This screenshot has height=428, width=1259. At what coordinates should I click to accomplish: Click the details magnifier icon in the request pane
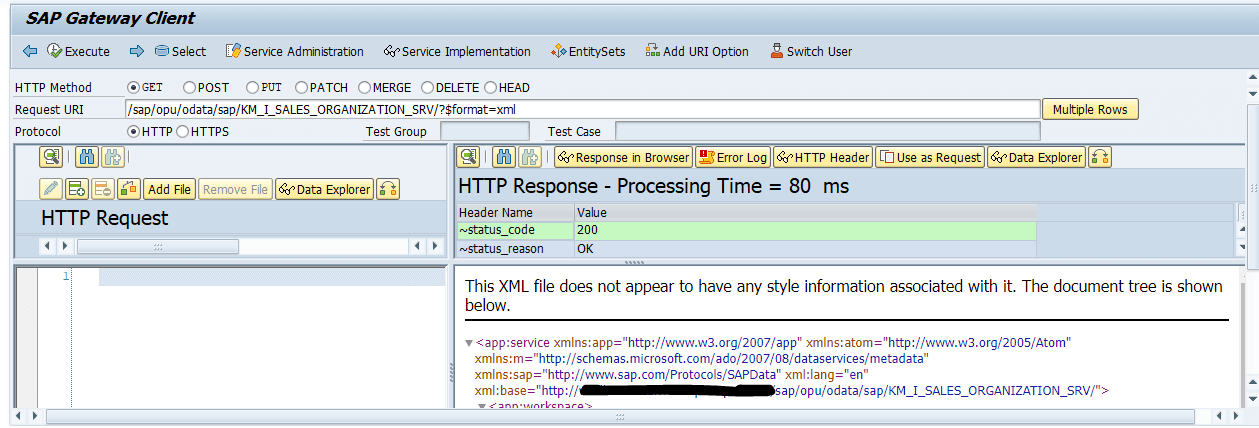point(51,157)
